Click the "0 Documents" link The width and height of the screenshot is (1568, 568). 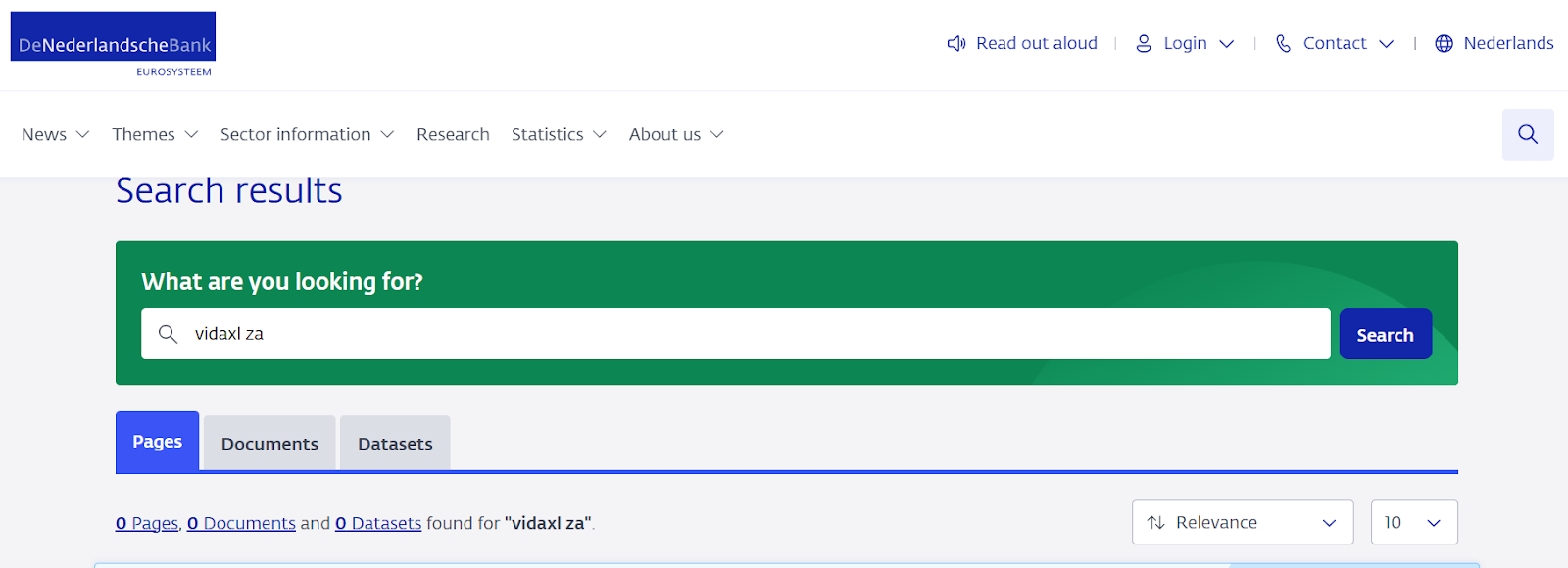click(x=241, y=523)
